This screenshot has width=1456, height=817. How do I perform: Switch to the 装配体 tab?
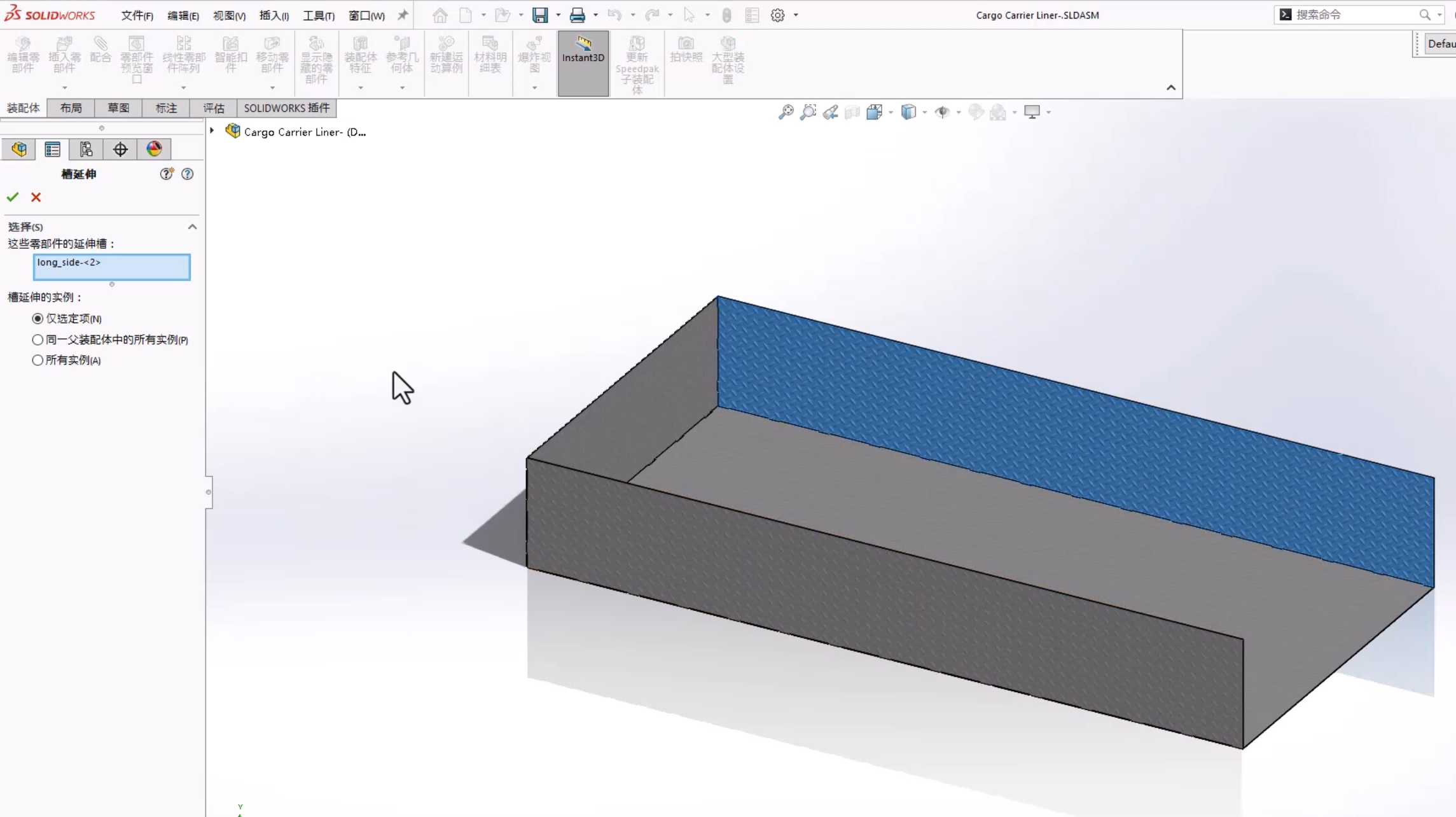24,108
